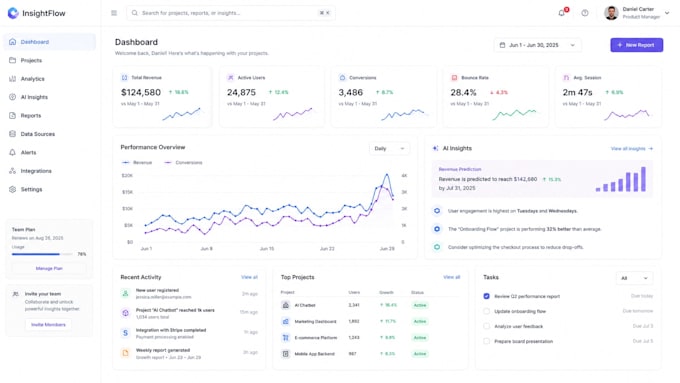Click the Invite Members button

[x=48, y=324]
